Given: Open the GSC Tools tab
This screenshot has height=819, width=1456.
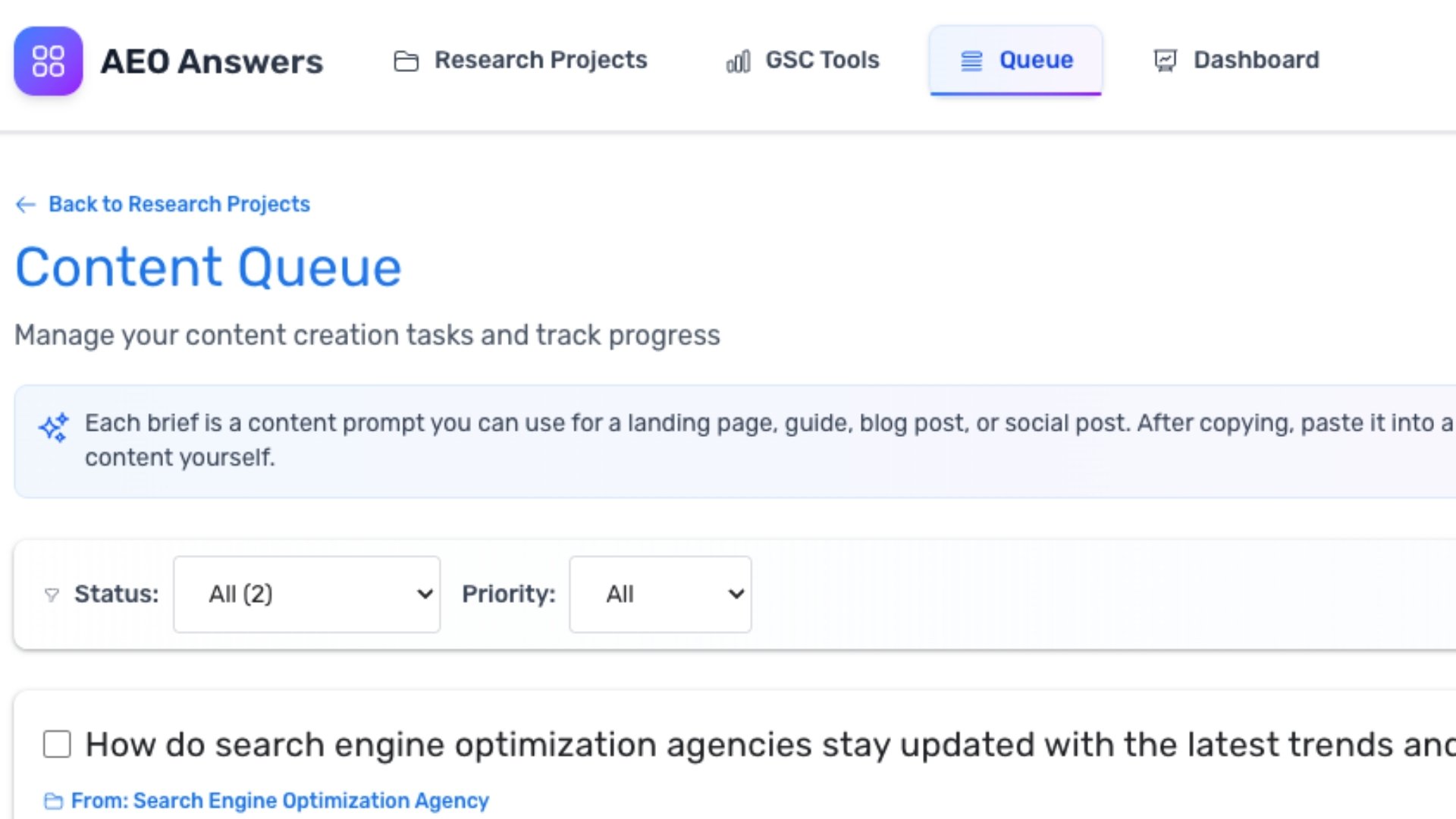Looking at the screenshot, I should 822,60.
